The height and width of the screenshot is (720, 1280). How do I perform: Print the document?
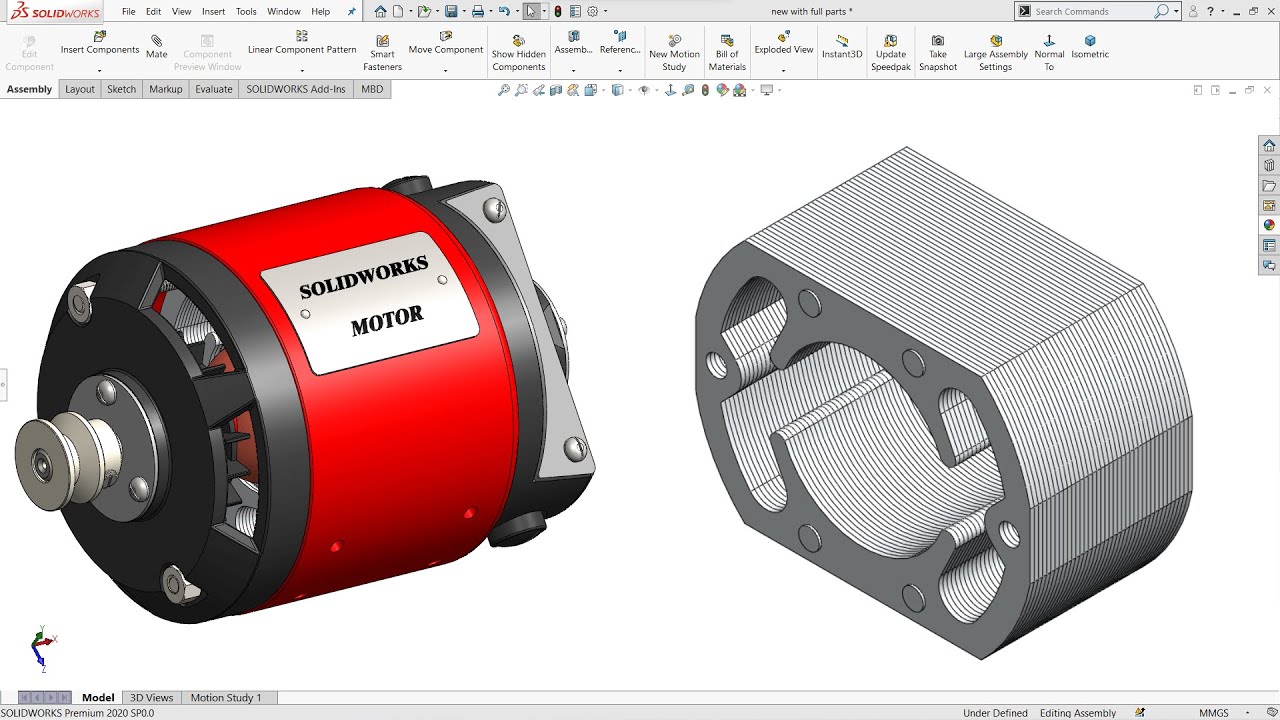[478, 11]
